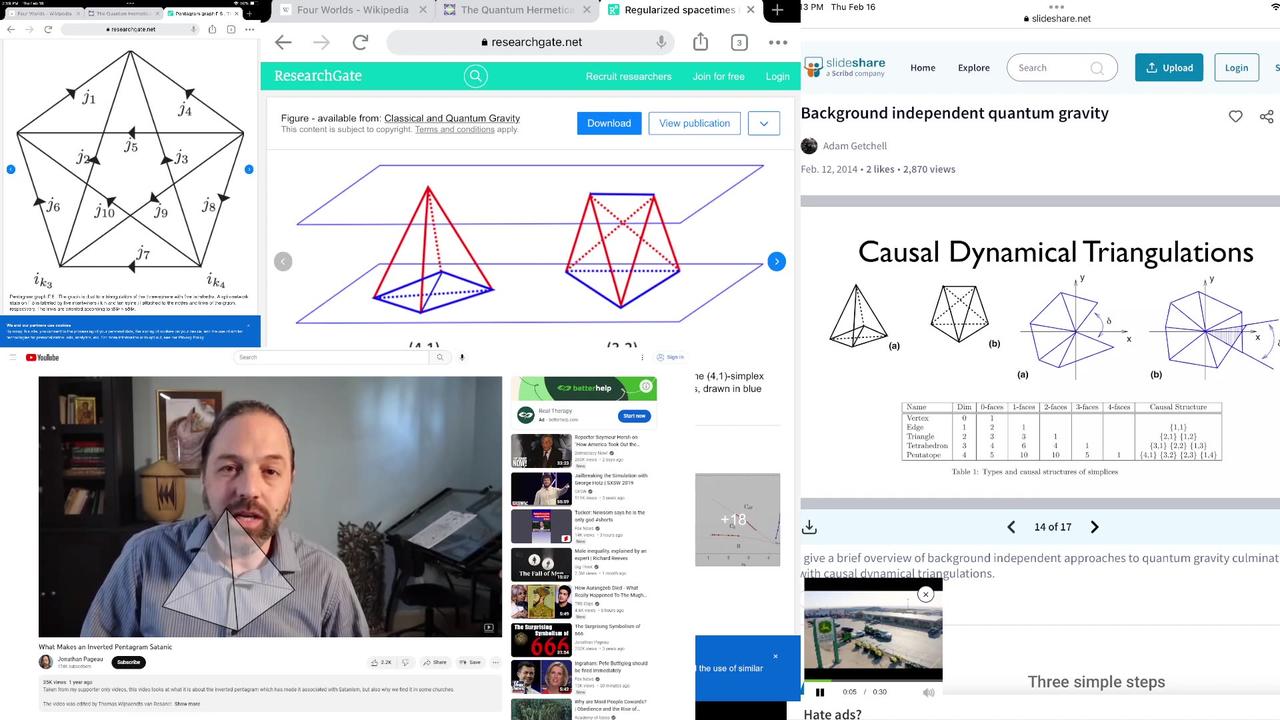Click the View publication button

click(x=694, y=123)
